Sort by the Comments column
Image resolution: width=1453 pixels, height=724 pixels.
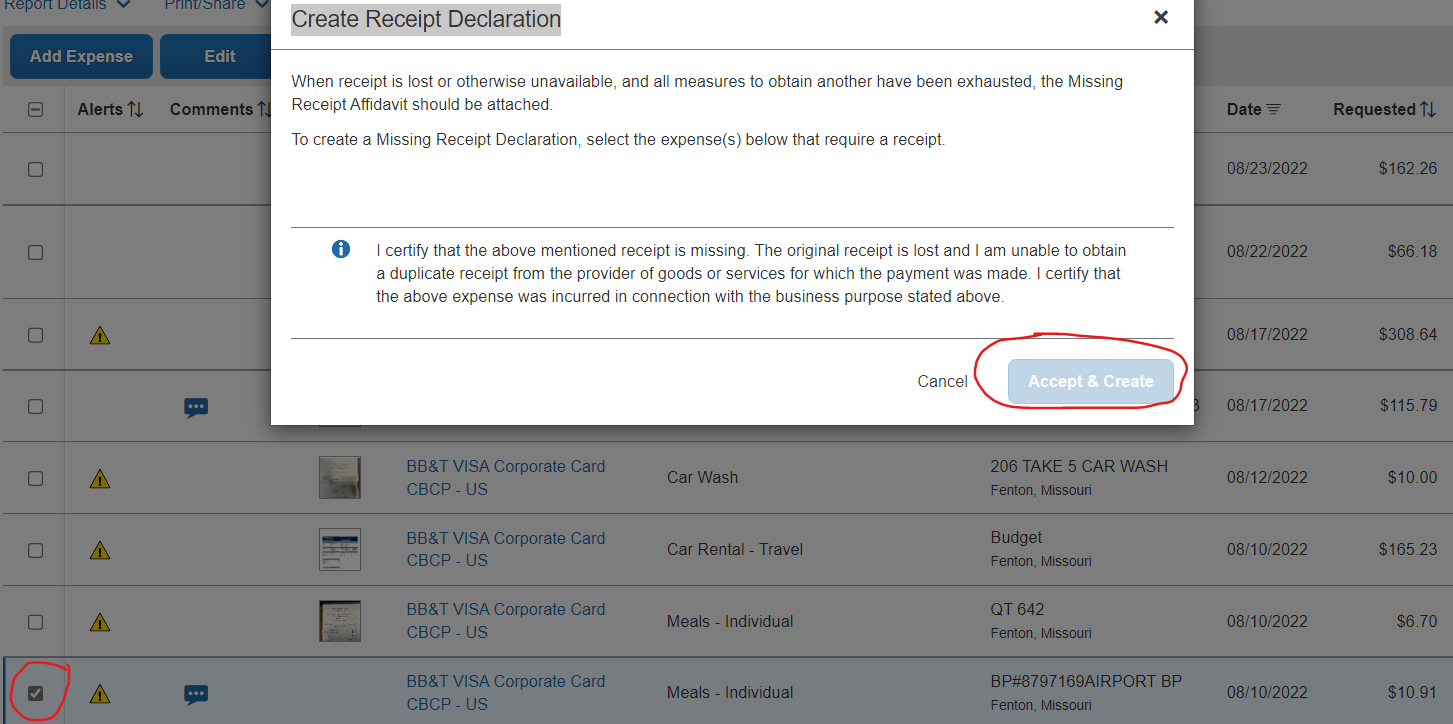(x=220, y=109)
